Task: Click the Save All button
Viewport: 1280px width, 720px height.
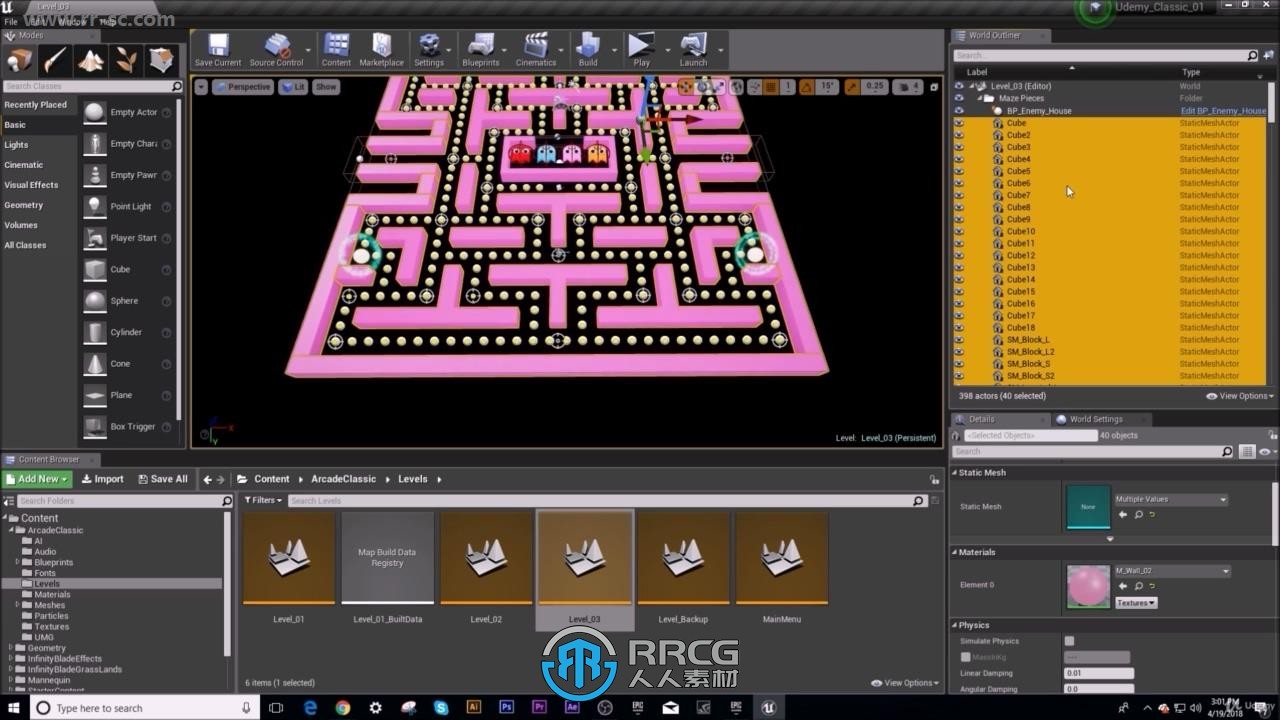Action: point(162,479)
